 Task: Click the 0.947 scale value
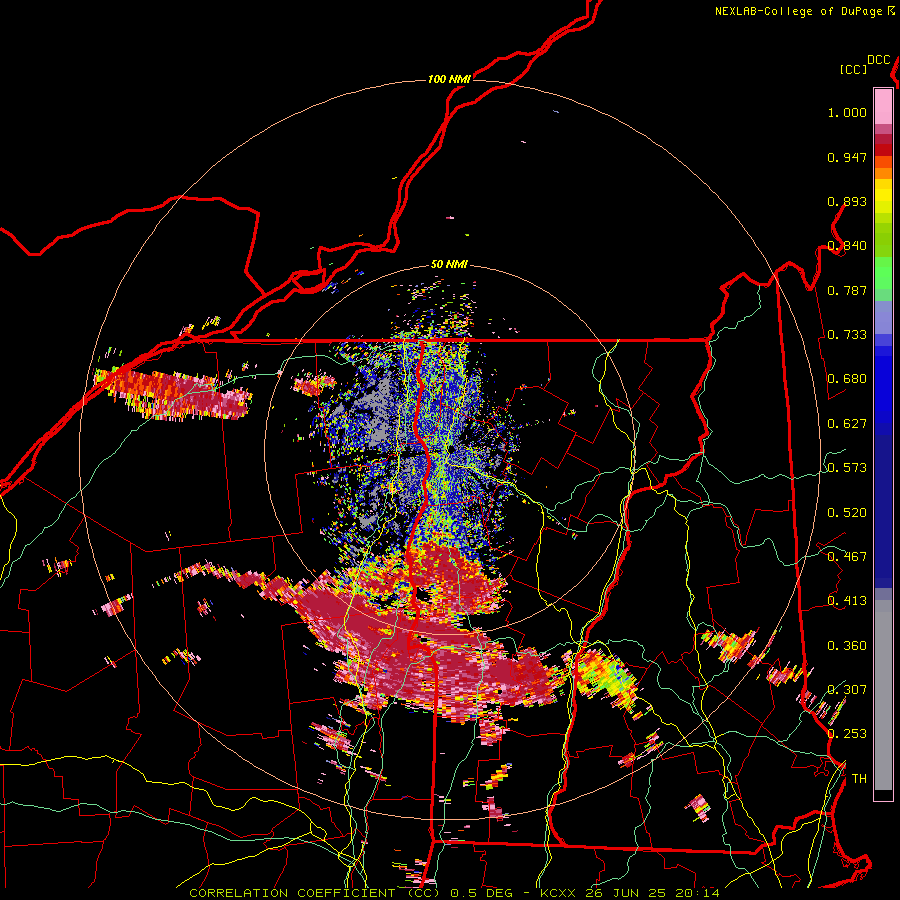click(847, 157)
